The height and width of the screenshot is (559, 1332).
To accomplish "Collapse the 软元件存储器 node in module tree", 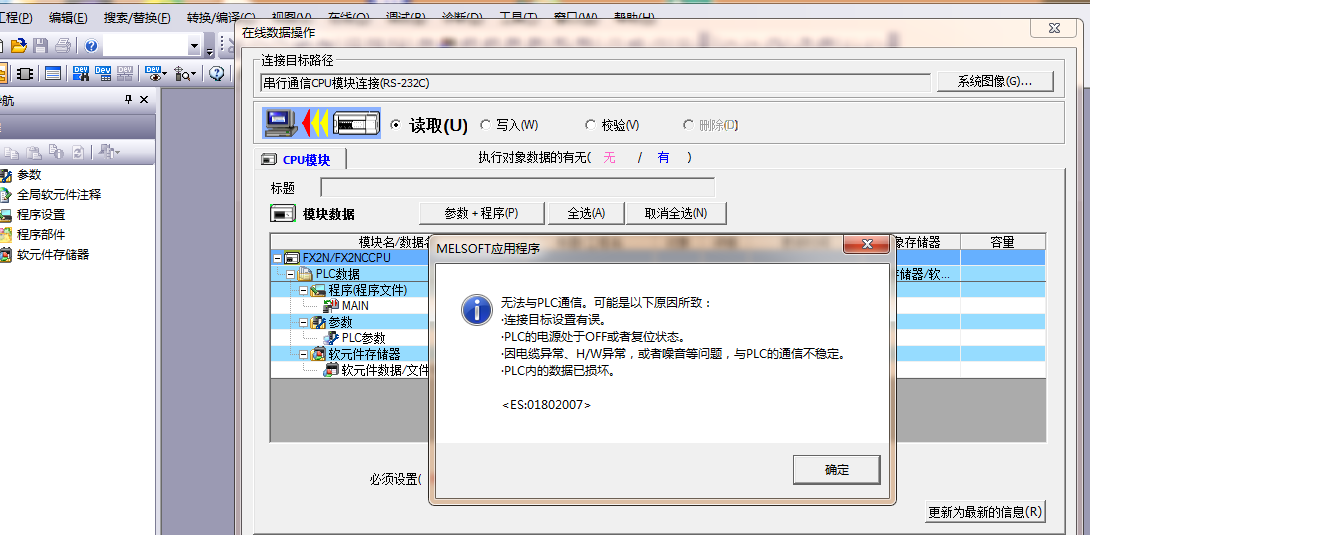I will coord(304,354).
